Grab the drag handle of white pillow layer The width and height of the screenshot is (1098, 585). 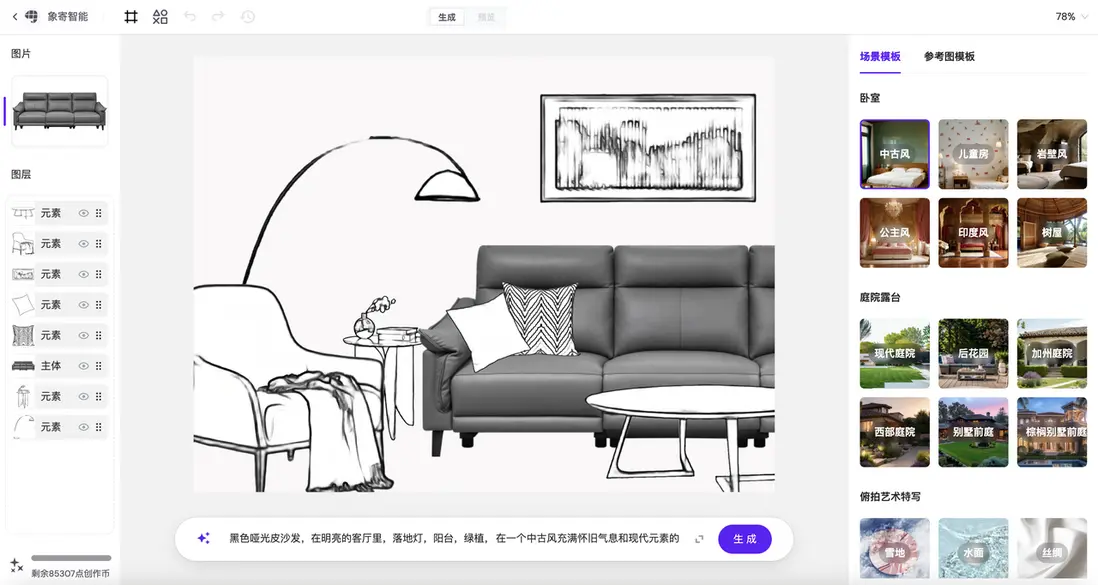click(x=99, y=305)
